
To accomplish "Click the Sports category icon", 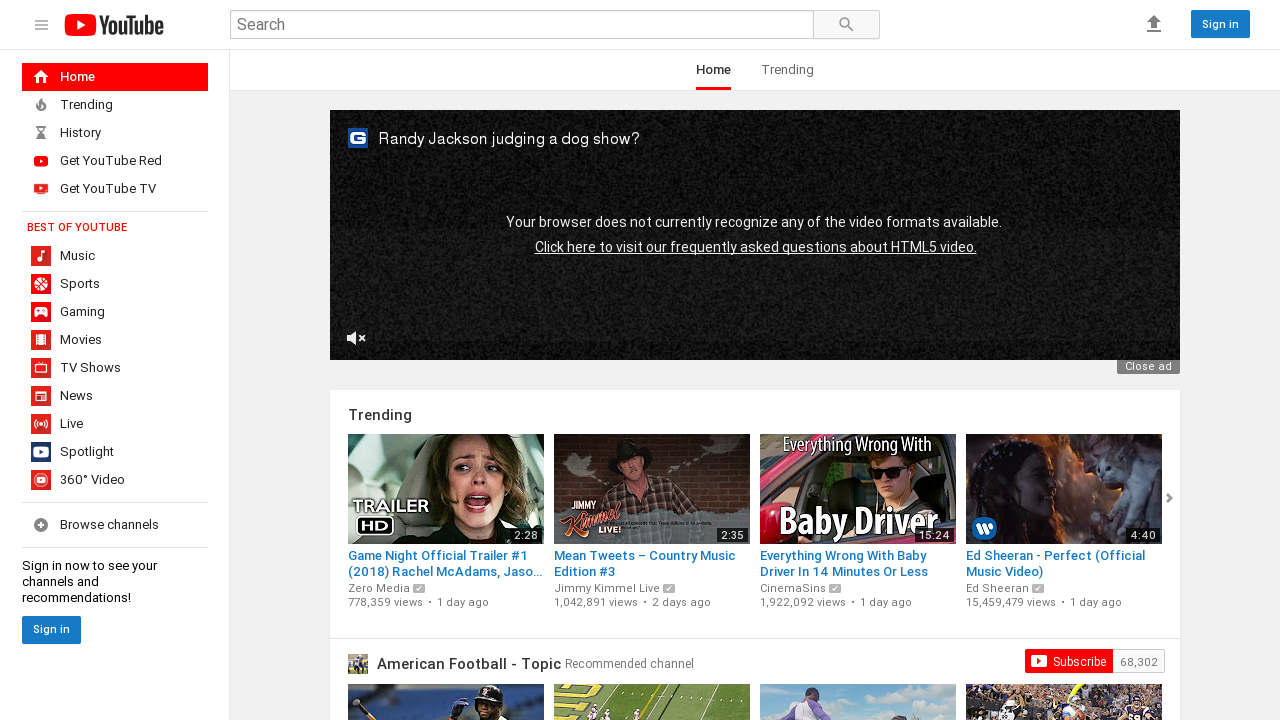I will 41,284.
